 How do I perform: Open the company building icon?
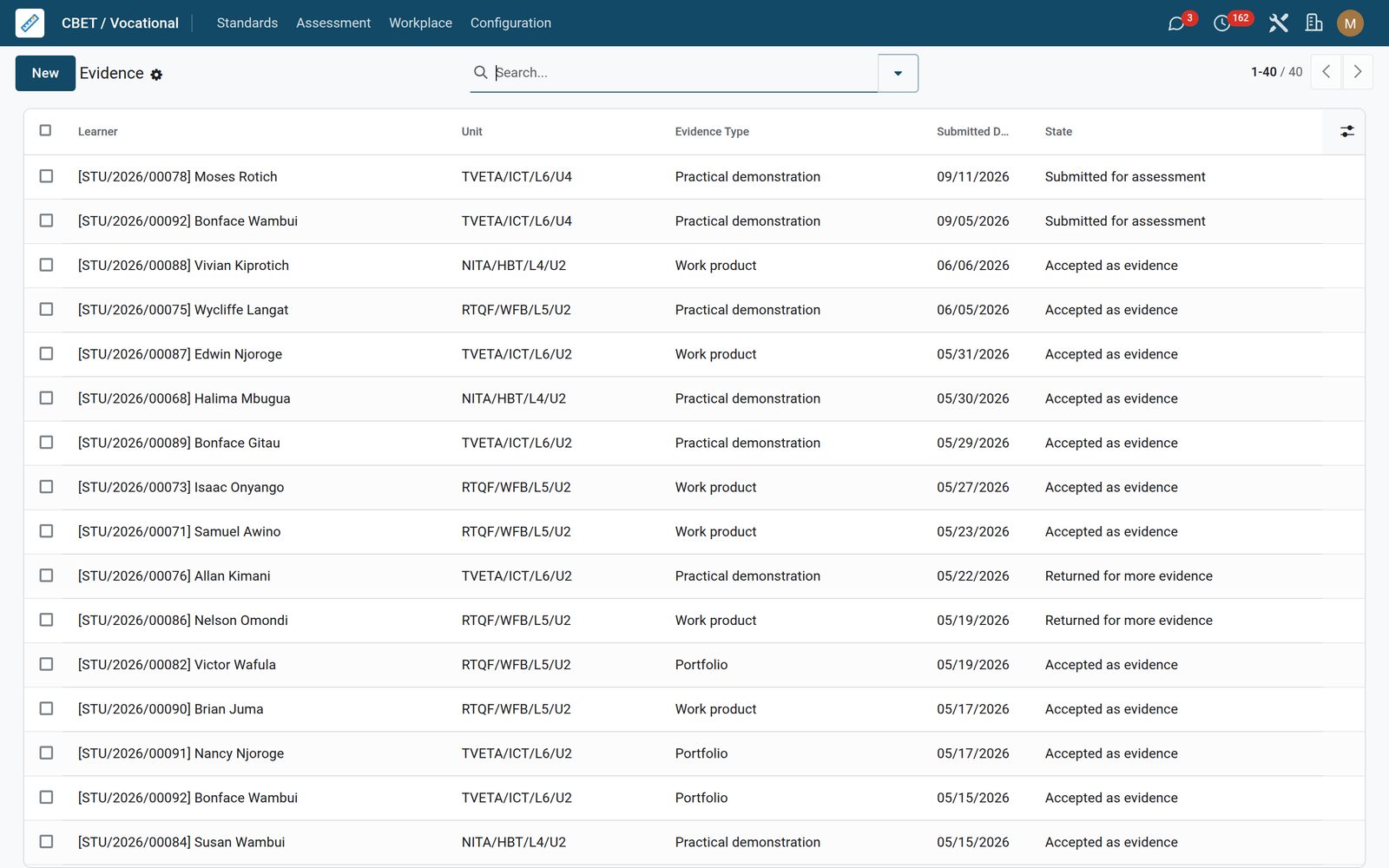[1314, 23]
